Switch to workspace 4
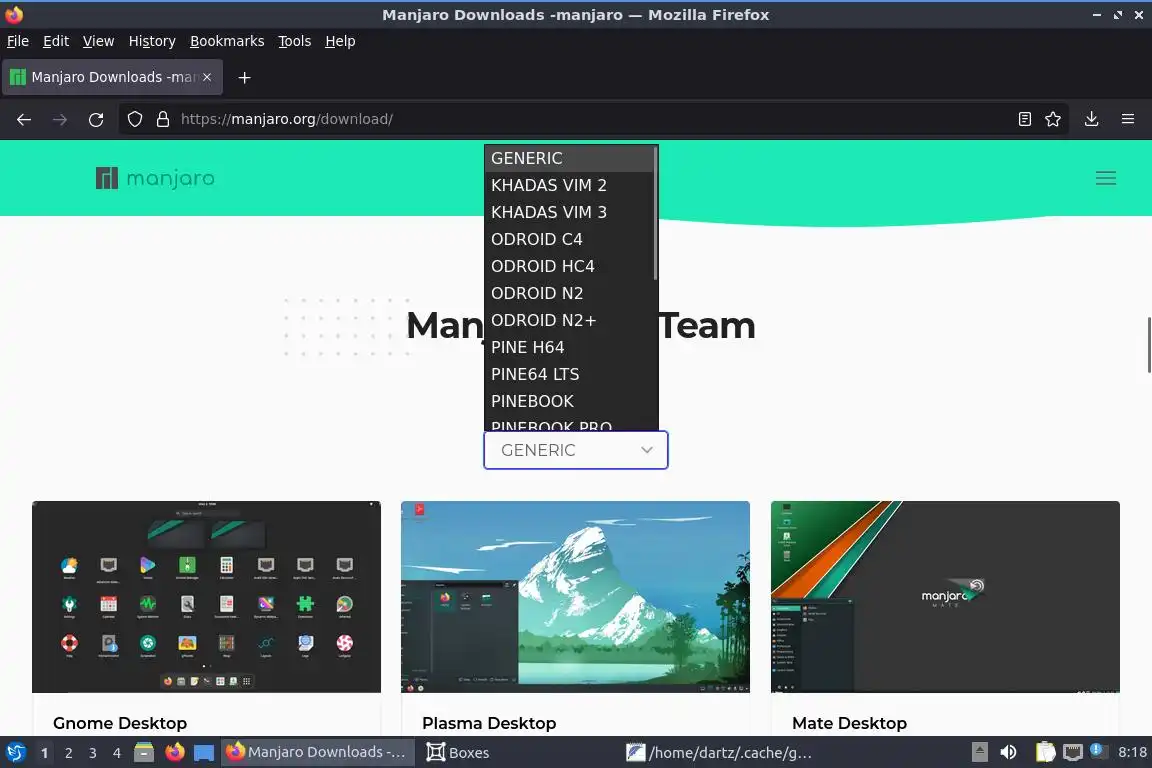1152x768 pixels. pos(116,753)
